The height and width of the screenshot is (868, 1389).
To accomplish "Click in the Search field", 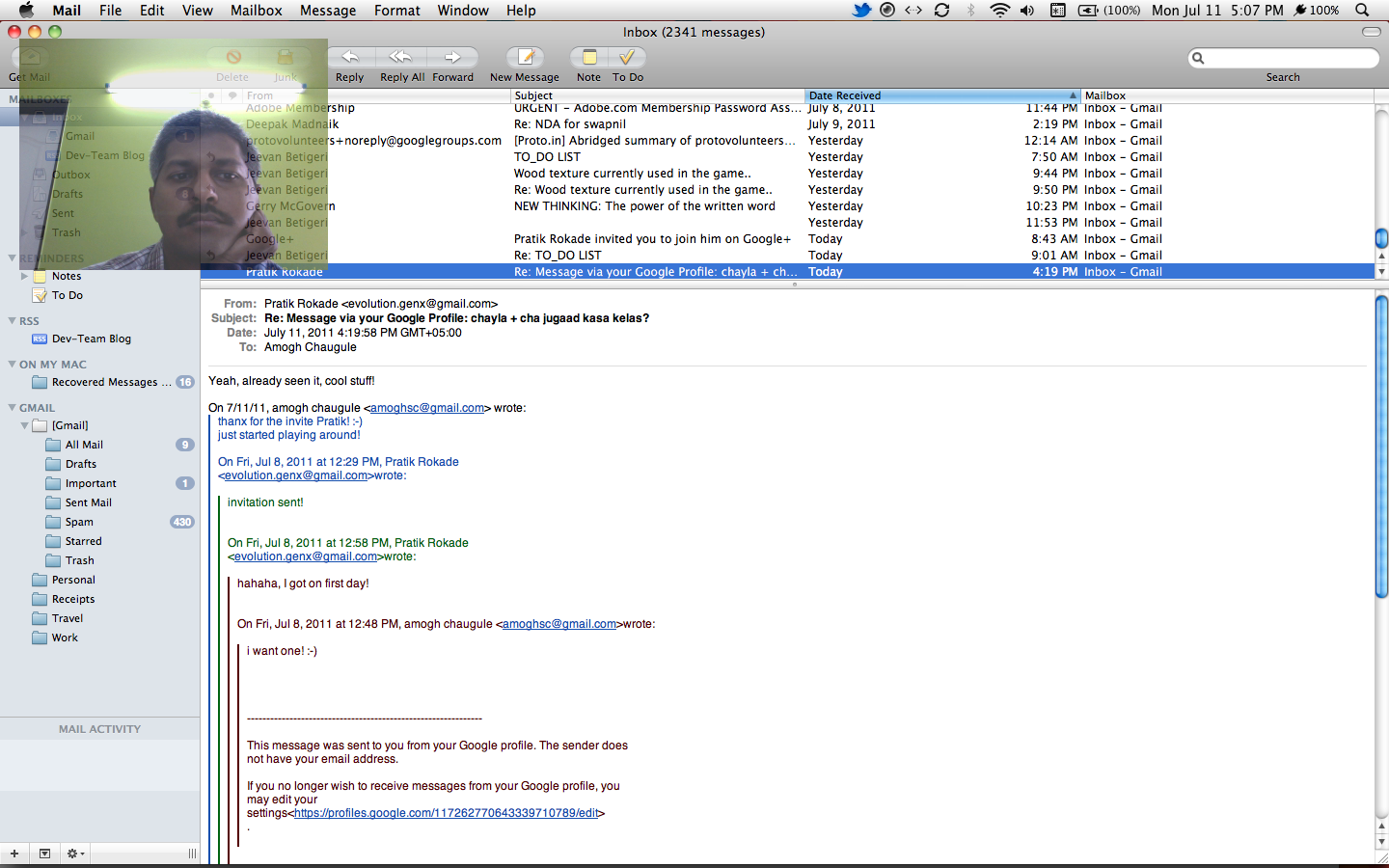I will pos(1283,58).
